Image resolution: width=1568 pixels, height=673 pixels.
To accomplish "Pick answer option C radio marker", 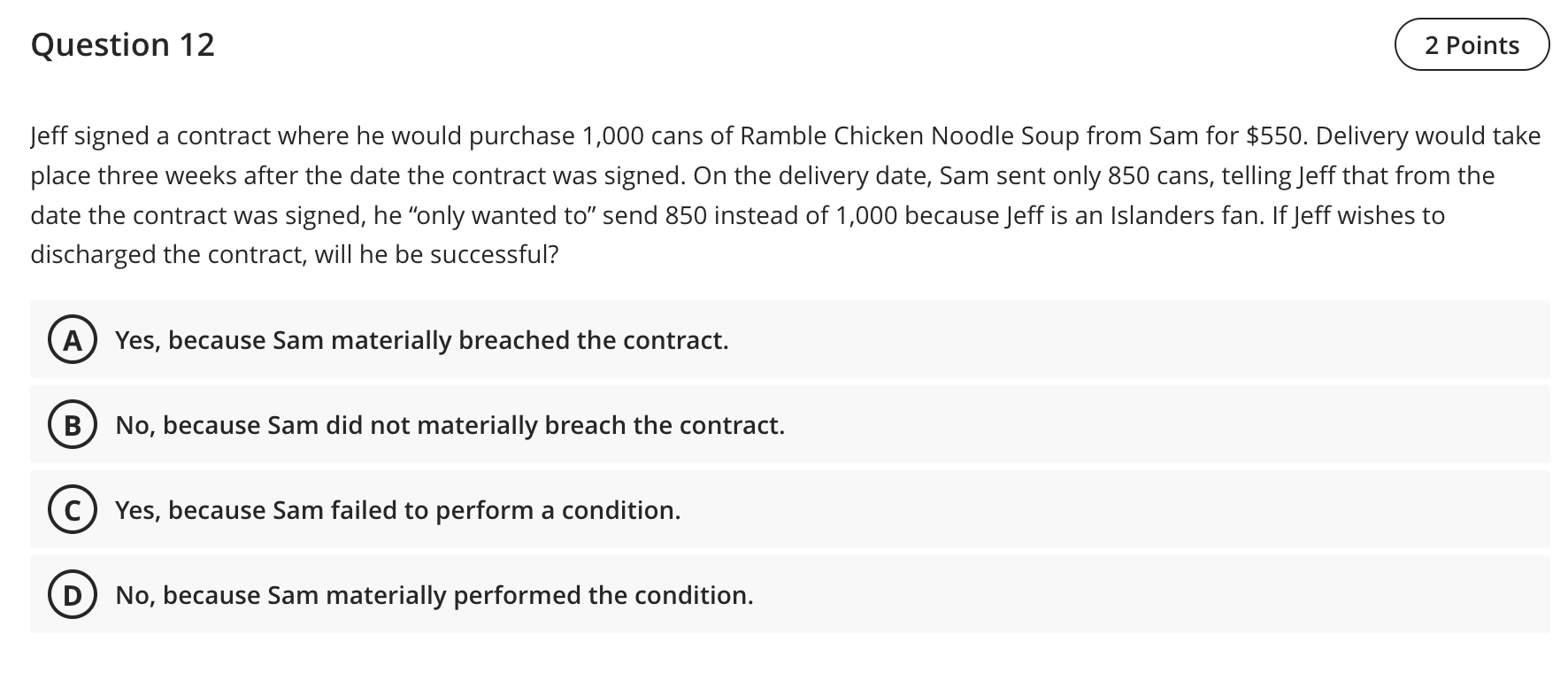I will [x=73, y=510].
